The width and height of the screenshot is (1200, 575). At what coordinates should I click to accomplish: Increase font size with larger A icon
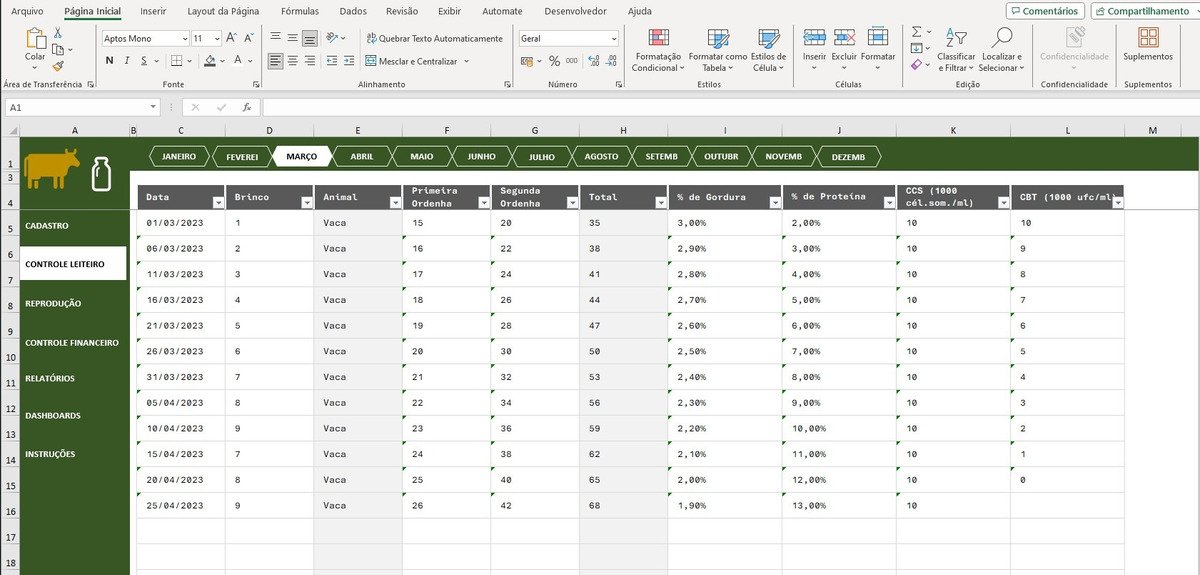231,38
